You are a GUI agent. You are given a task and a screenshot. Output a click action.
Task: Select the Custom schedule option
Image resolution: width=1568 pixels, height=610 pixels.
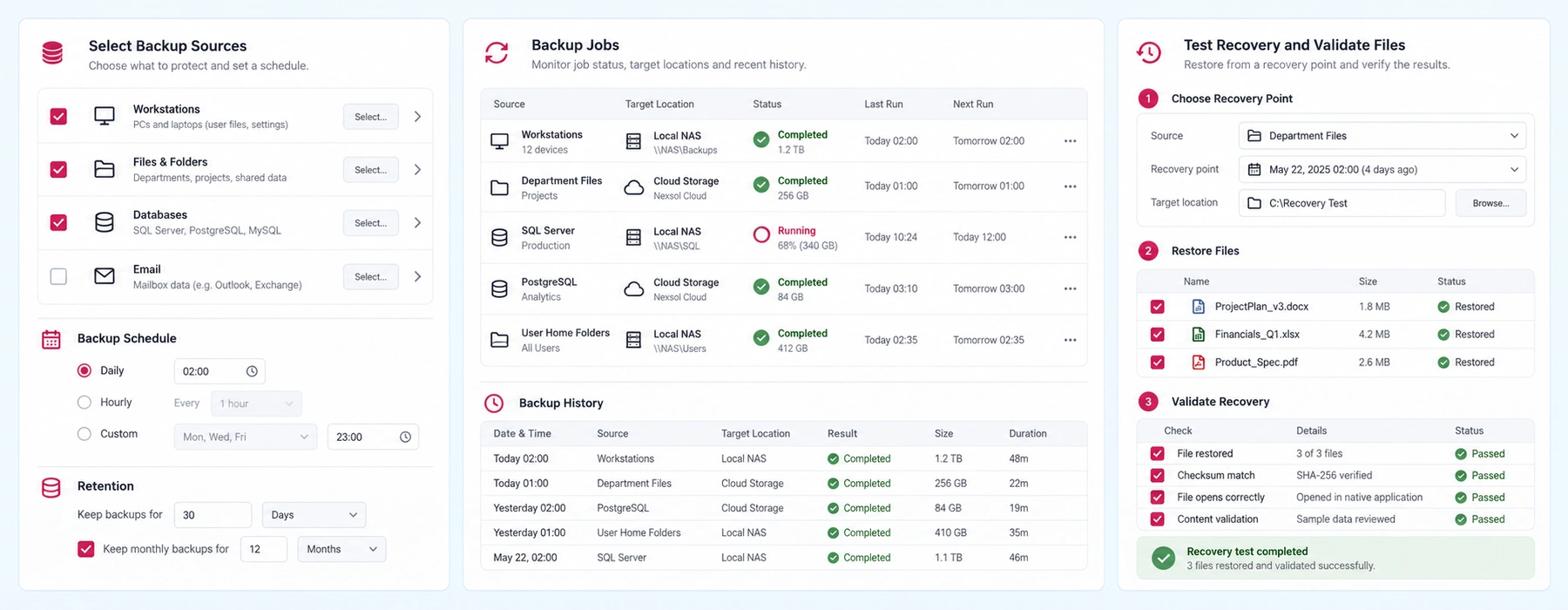[x=84, y=434]
